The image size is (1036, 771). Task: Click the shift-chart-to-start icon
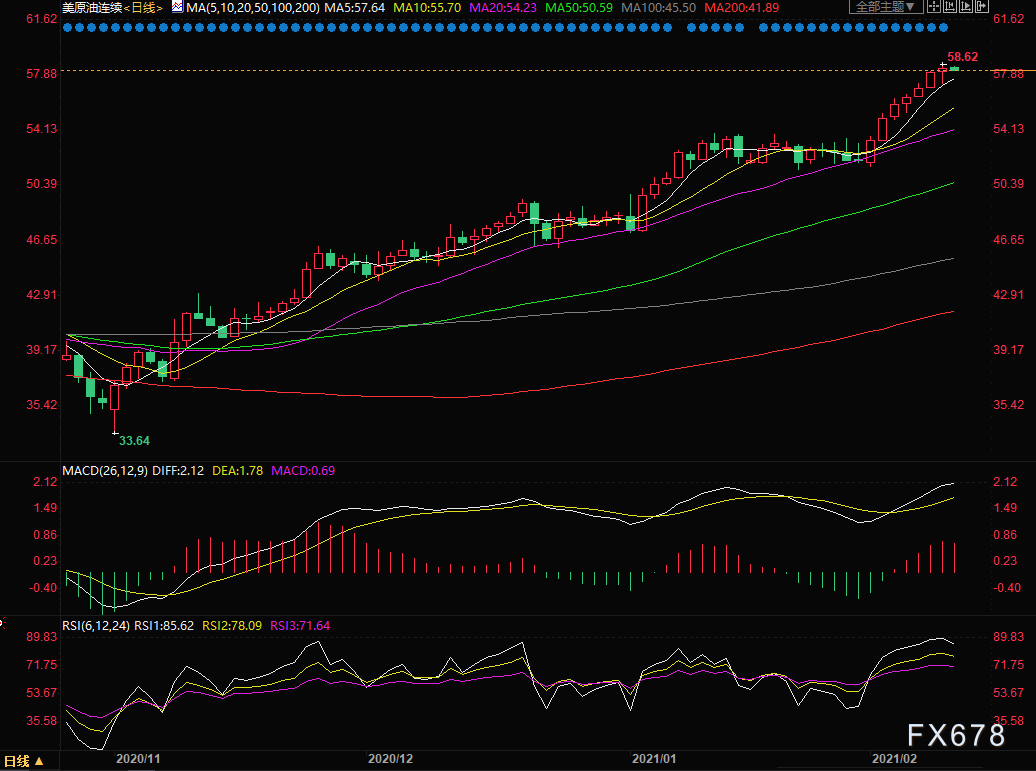click(x=950, y=7)
